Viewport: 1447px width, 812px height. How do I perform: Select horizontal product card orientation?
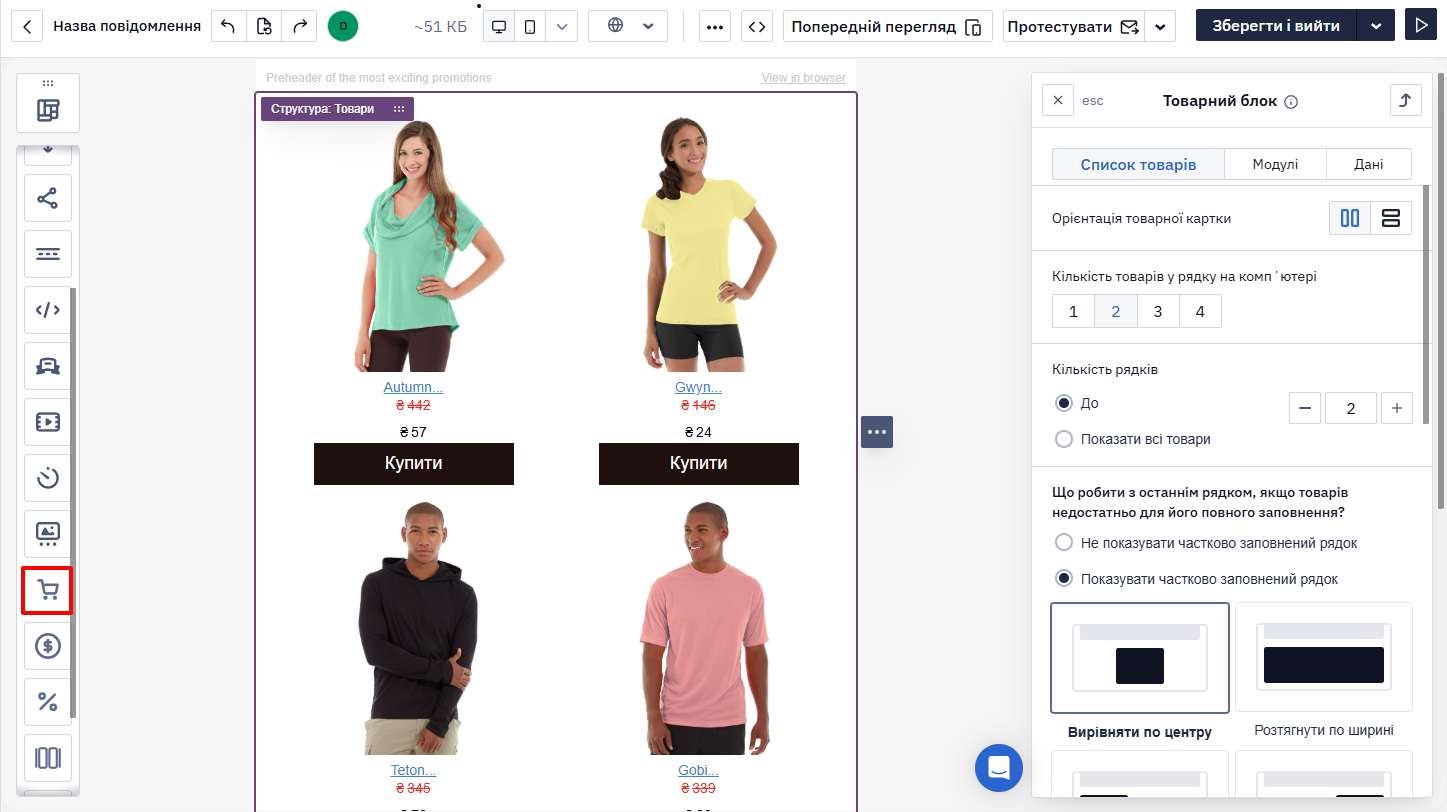coord(1391,218)
